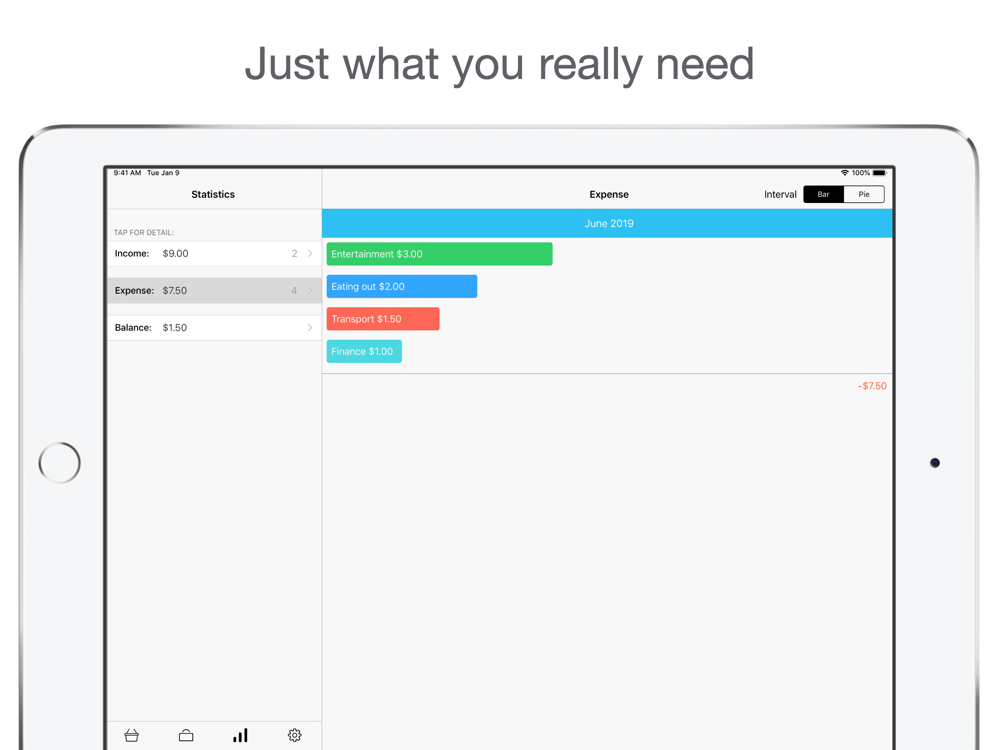Click the Expense $7.50 value
1000x750 pixels.
[x=175, y=291]
